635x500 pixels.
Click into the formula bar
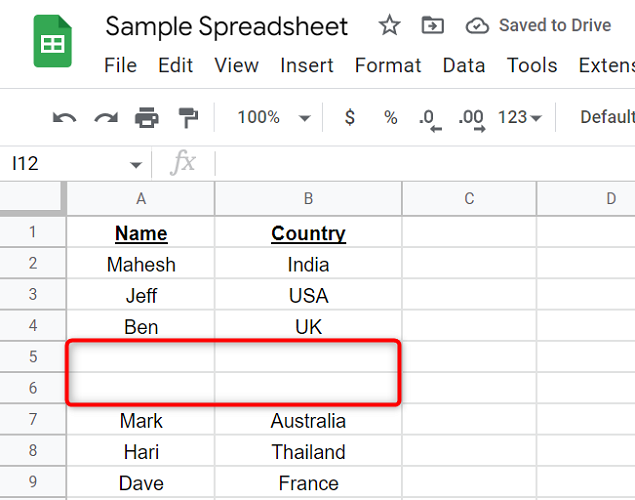coord(425,164)
